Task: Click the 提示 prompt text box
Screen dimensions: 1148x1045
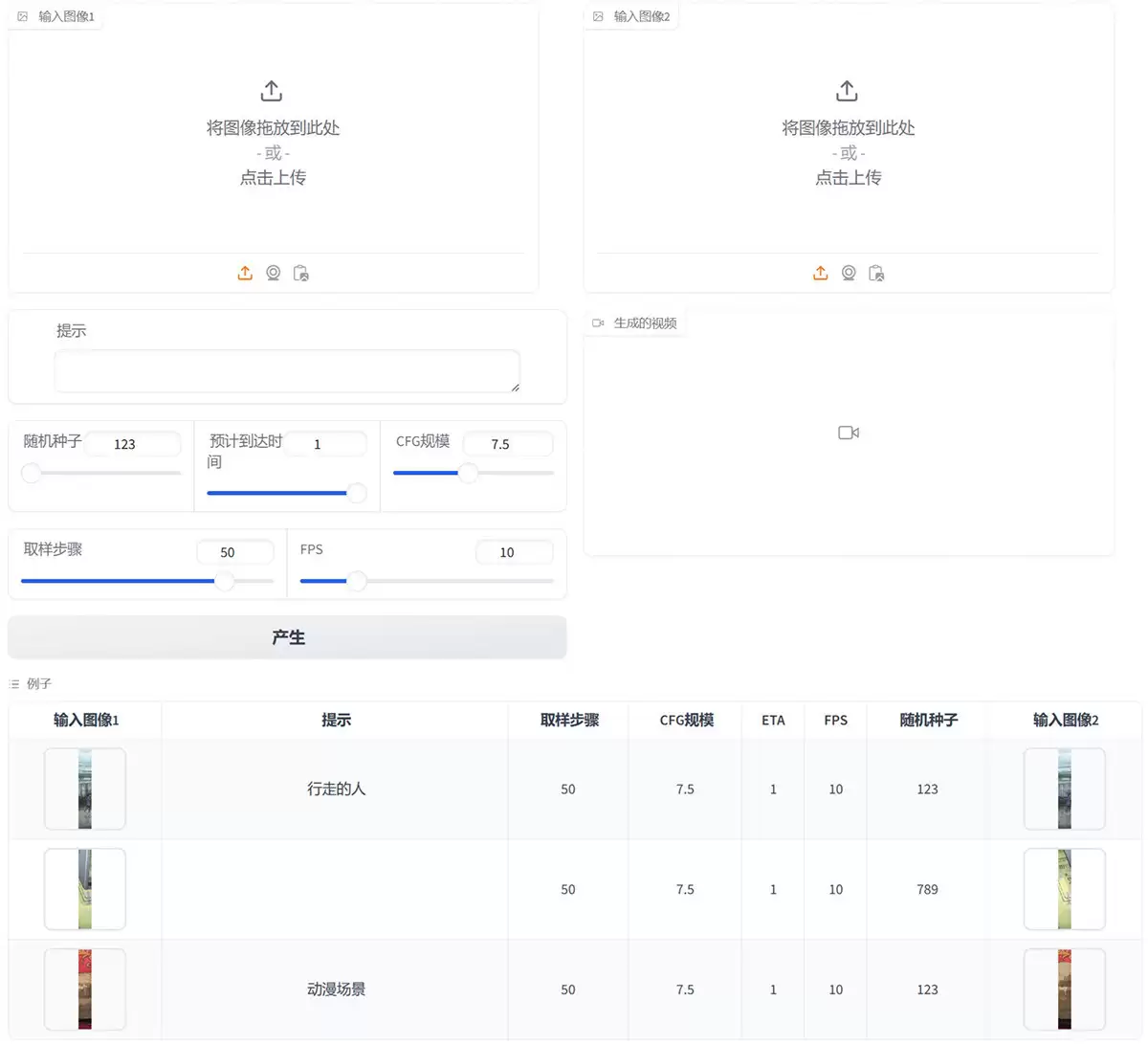Action: [x=287, y=371]
